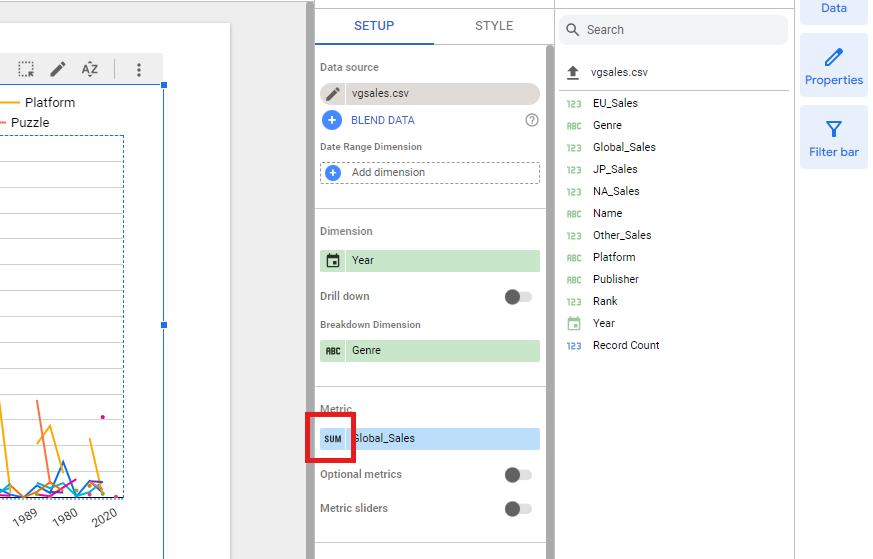Edit data source pencil icon for vgsales.csv
Screen dimensions: 873x559
pos(332,94)
